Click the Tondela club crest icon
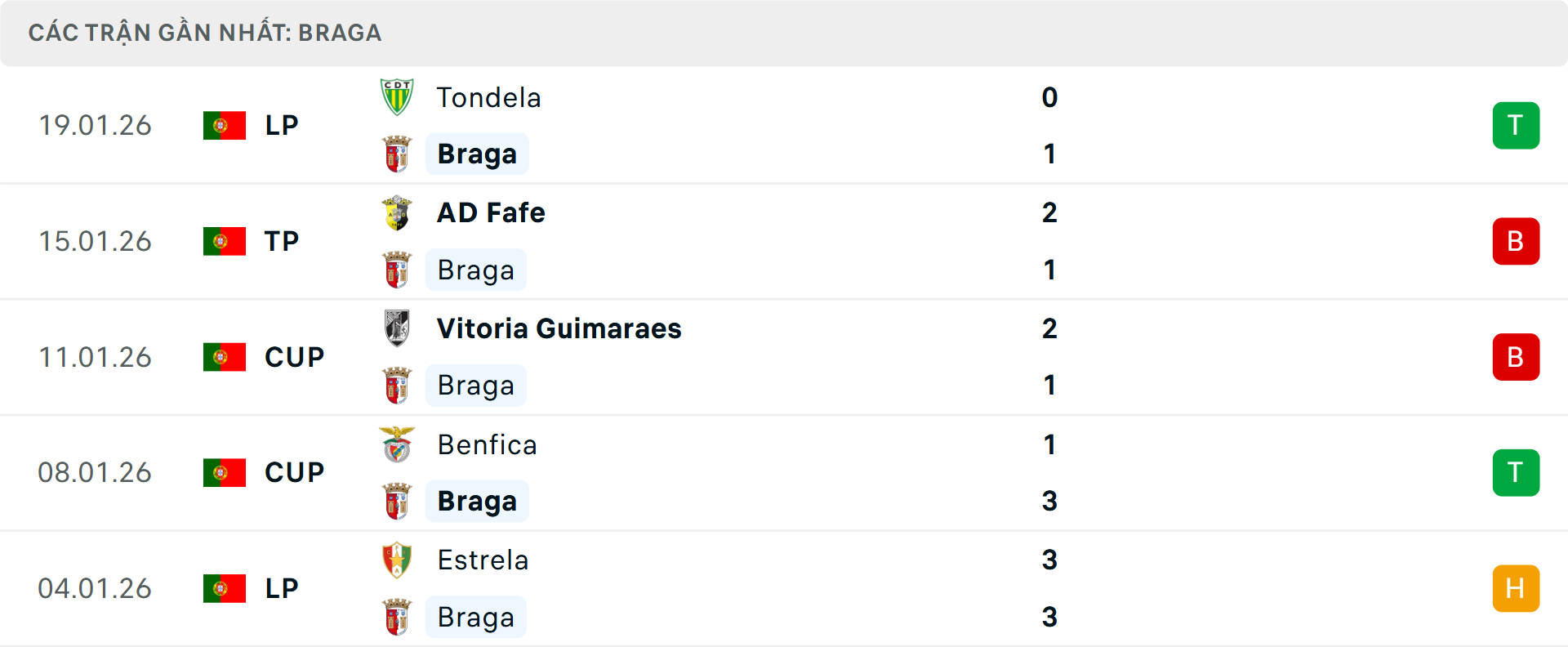 (x=397, y=97)
